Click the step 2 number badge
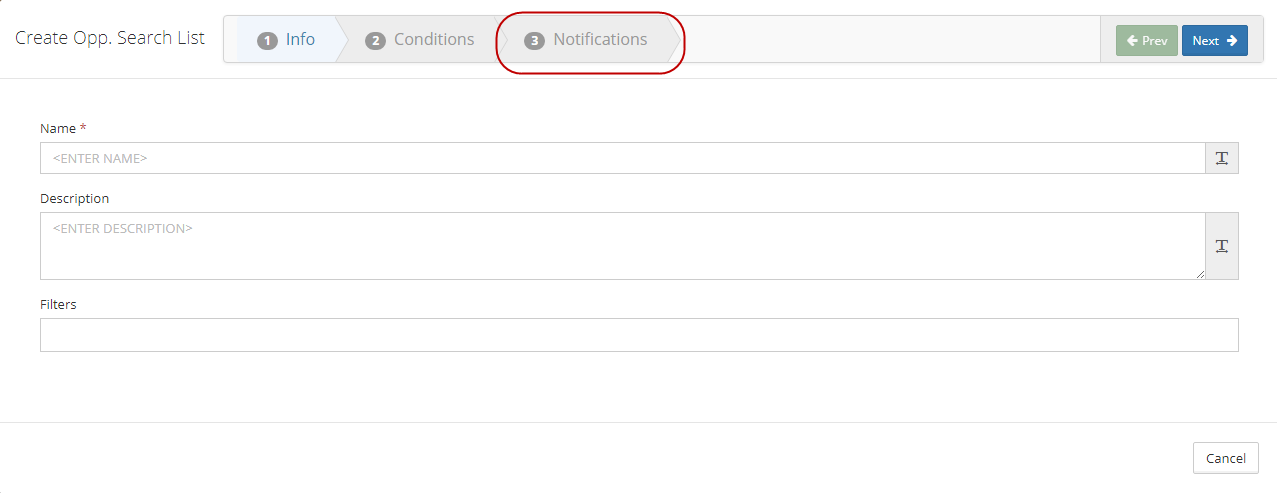 [375, 41]
